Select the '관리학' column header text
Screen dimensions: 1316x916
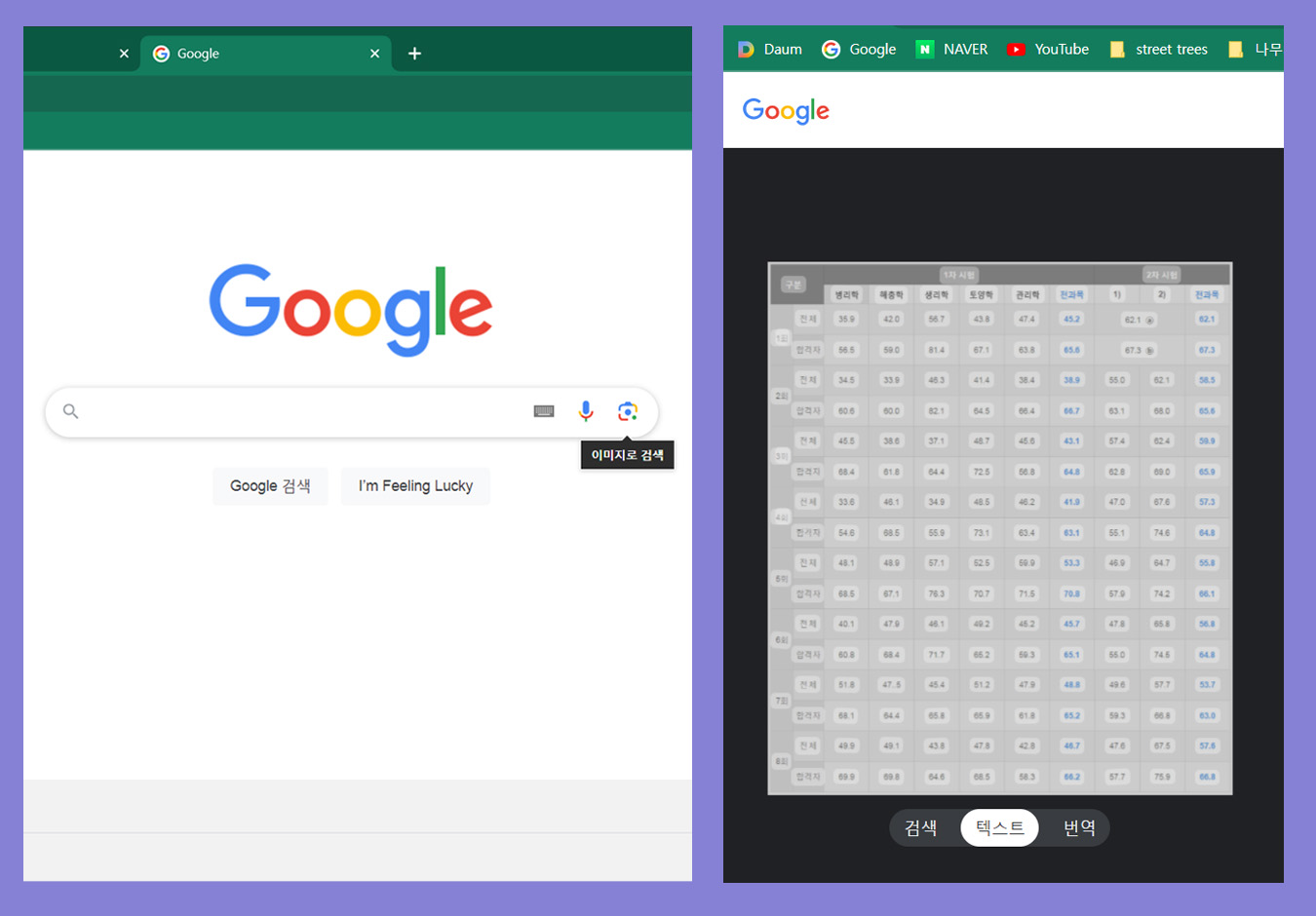click(x=1026, y=294)
